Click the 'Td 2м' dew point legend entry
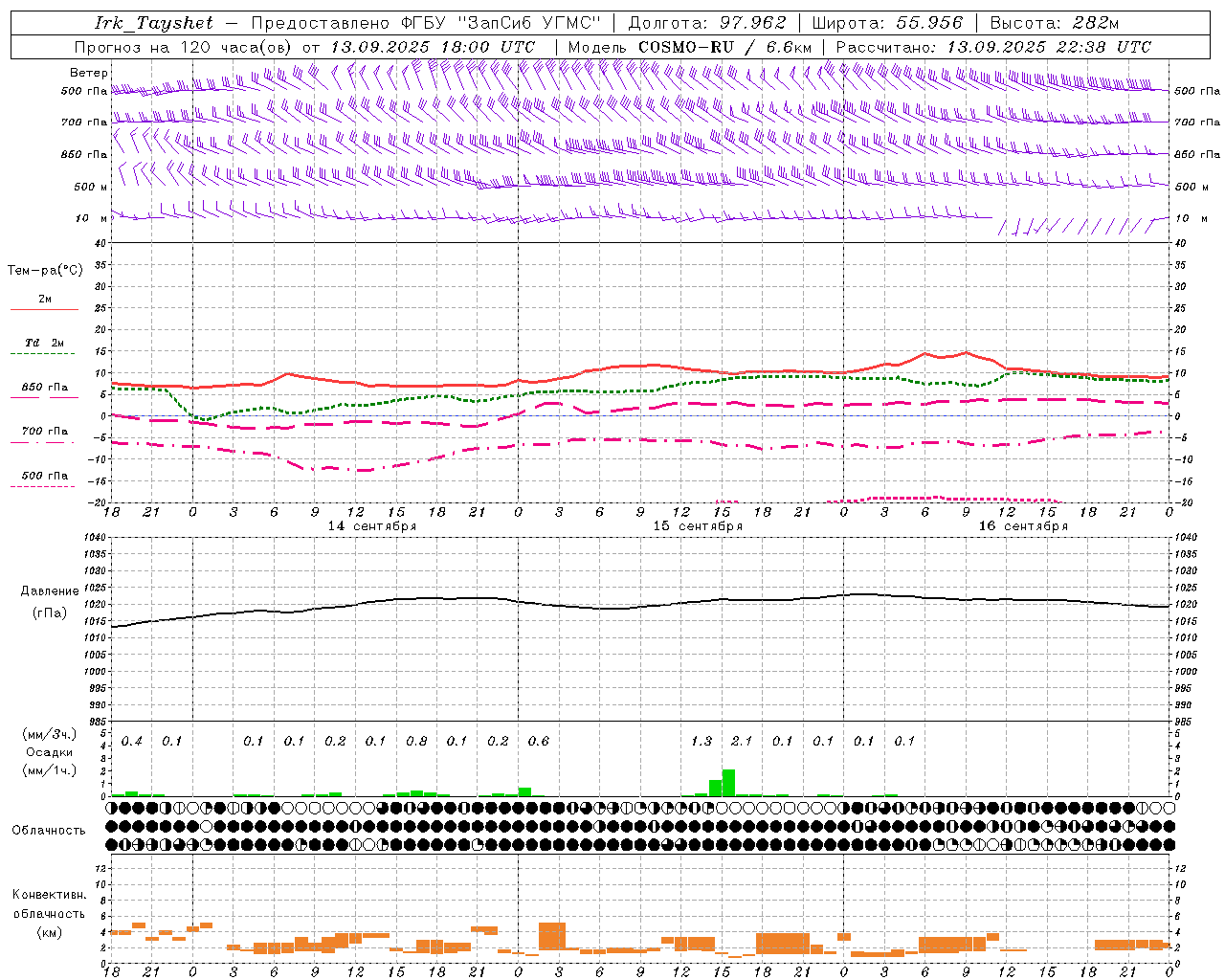Screen dimensions: 1225x980 pos(44,343)
